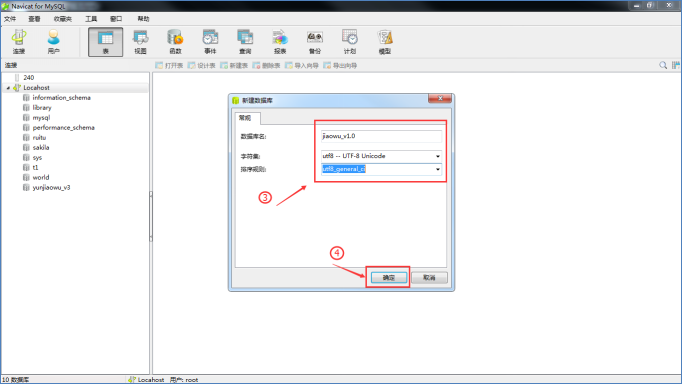
Task: Open the Model (模型) toolbar icon
Action: (385, 42)
